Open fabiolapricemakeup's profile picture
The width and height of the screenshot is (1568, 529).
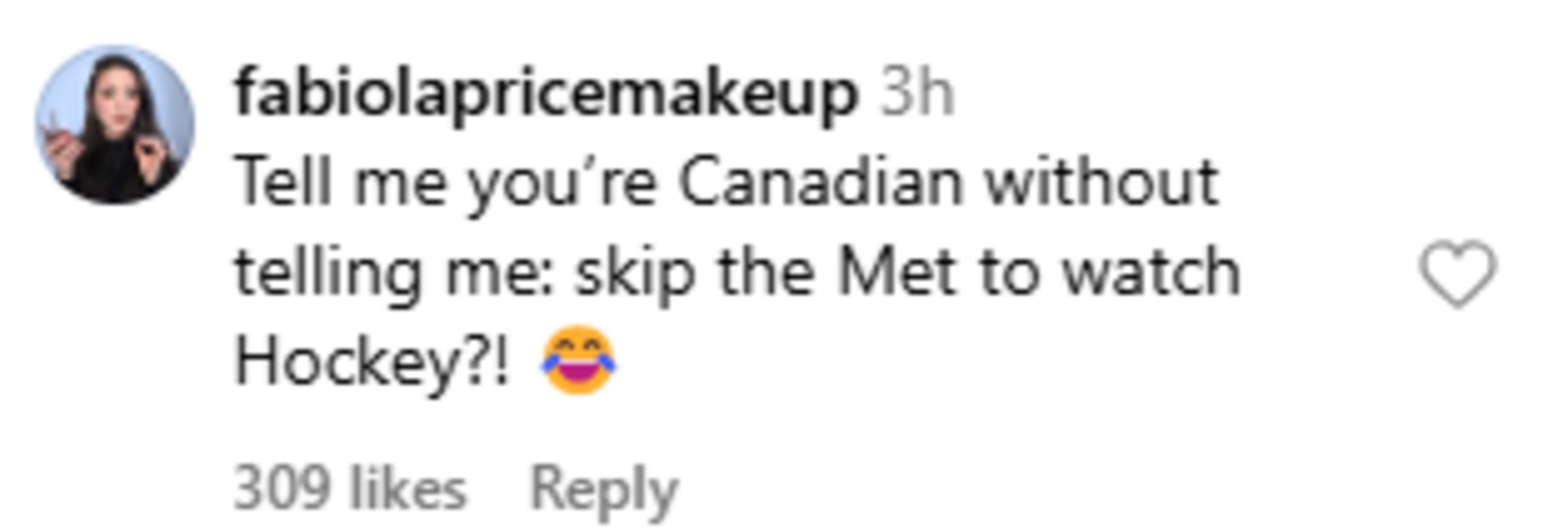coord(115,125)
